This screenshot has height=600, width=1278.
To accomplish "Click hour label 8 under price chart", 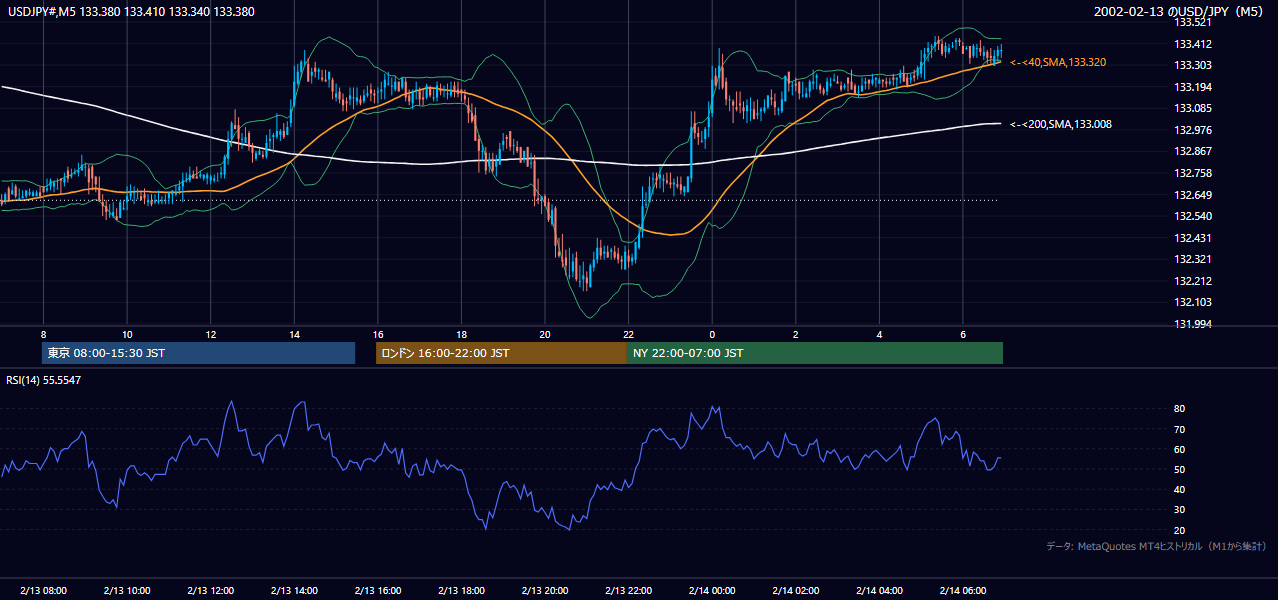I will 43,334.
